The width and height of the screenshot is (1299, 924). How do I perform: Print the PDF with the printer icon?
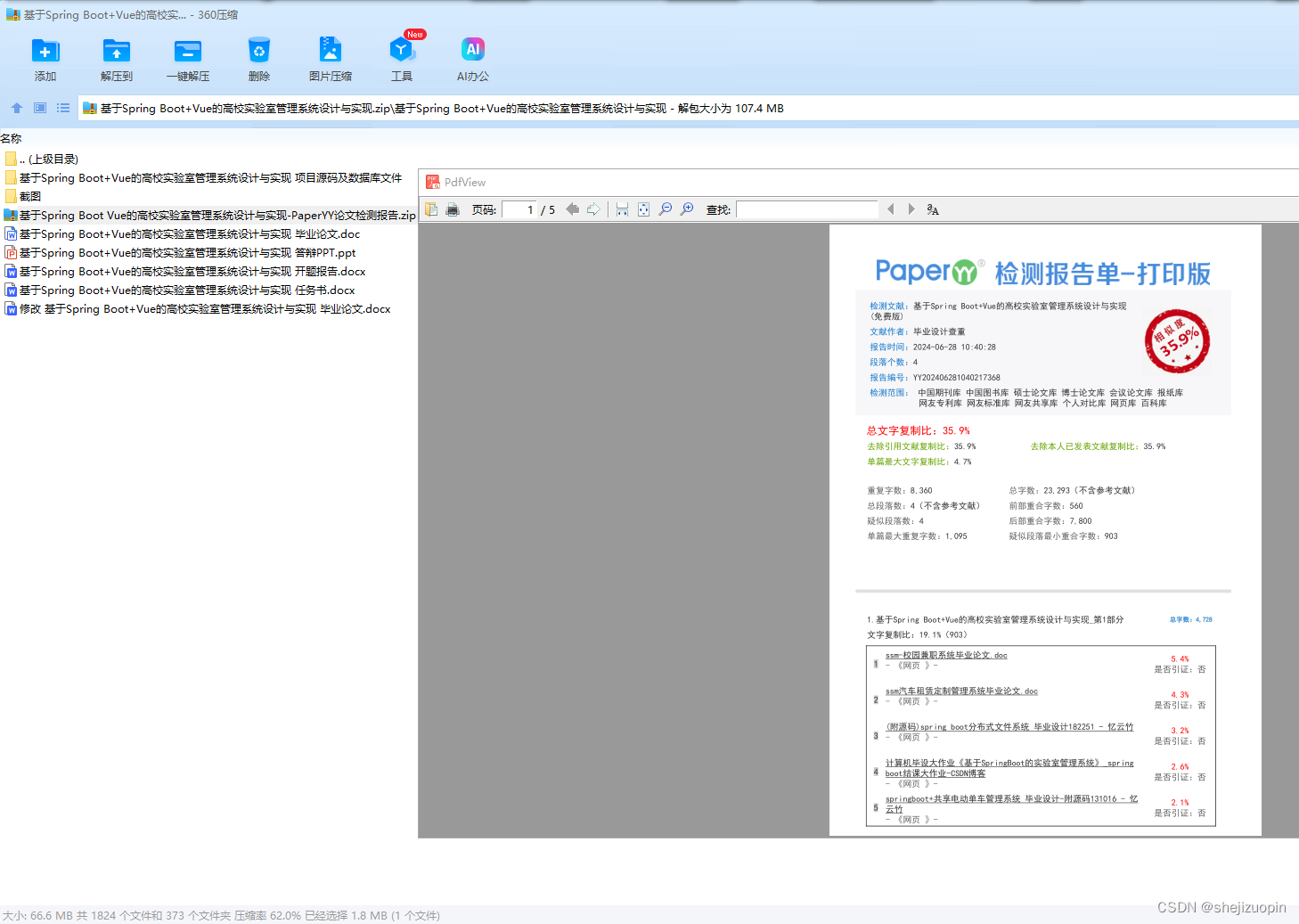[x=453, y=209]
